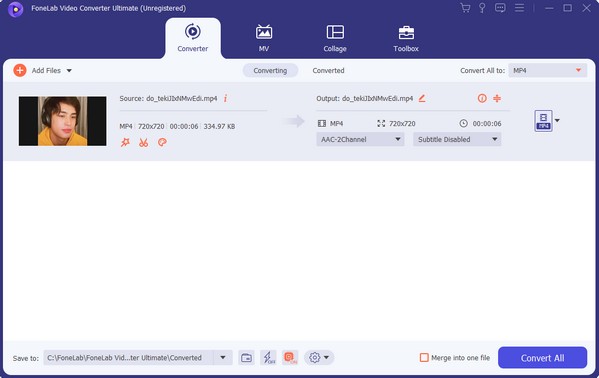Image resolution: width=599 pixels, height=378 pixels.
Task: Click the output duration clock icon
Action: point(463,123)
